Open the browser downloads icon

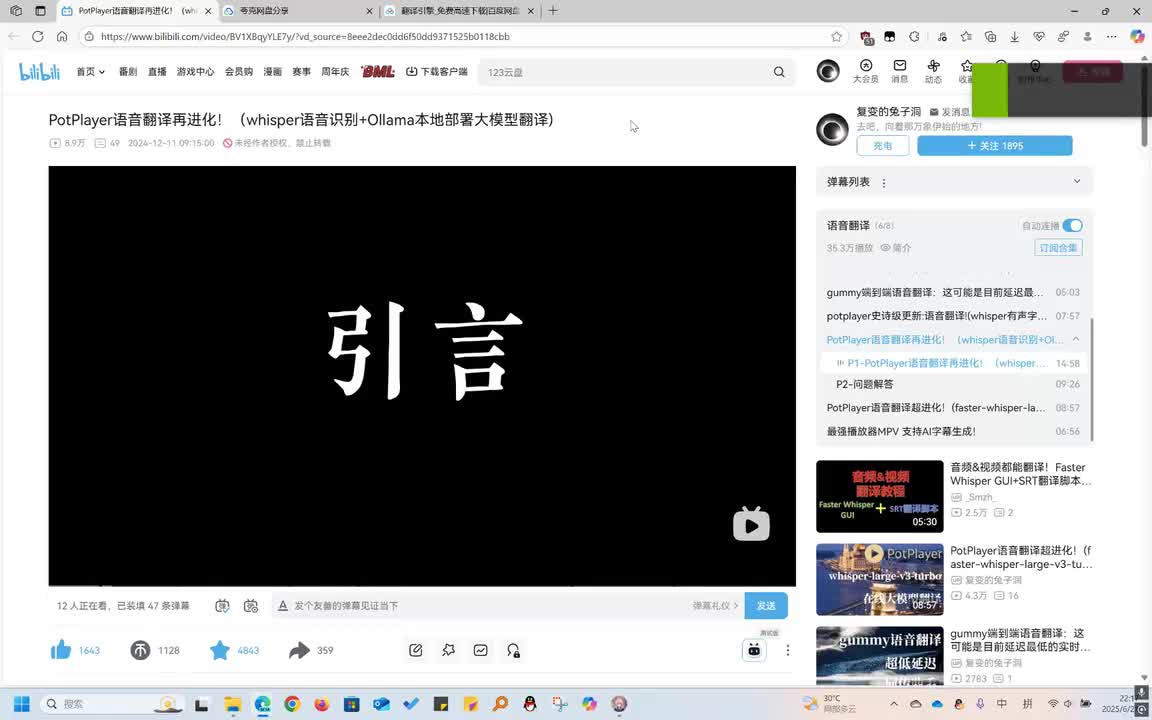coord(1015,37)
